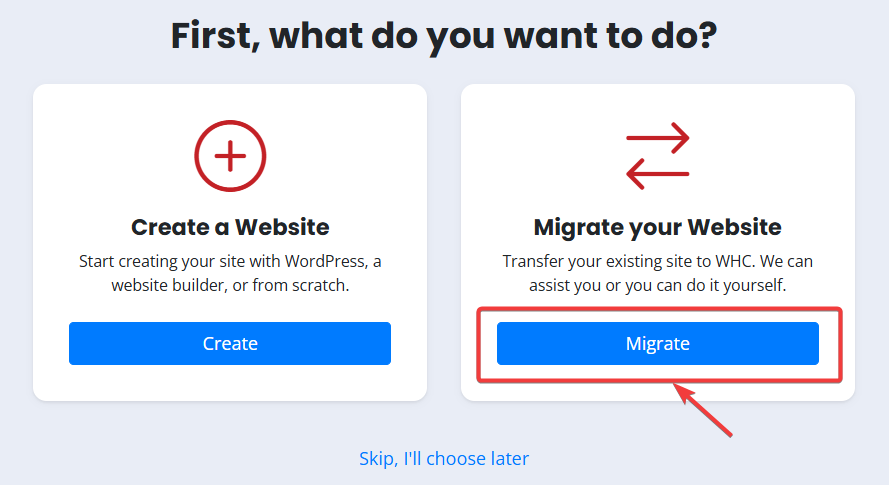
Task: Click the Migrate your Website heading
Action: tap(658, 227)
